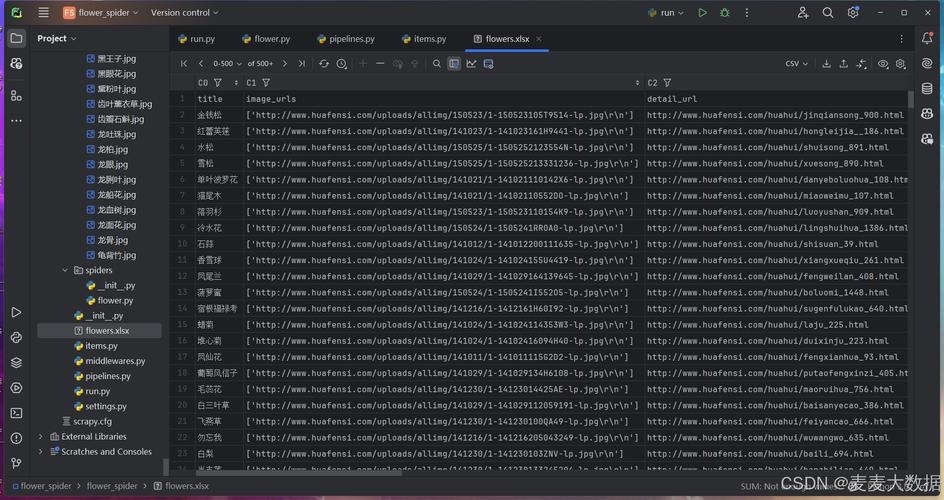The width and height of the screenshot is (944, 500).
Task: Toggle the eye view options
Action: point(883,64)
